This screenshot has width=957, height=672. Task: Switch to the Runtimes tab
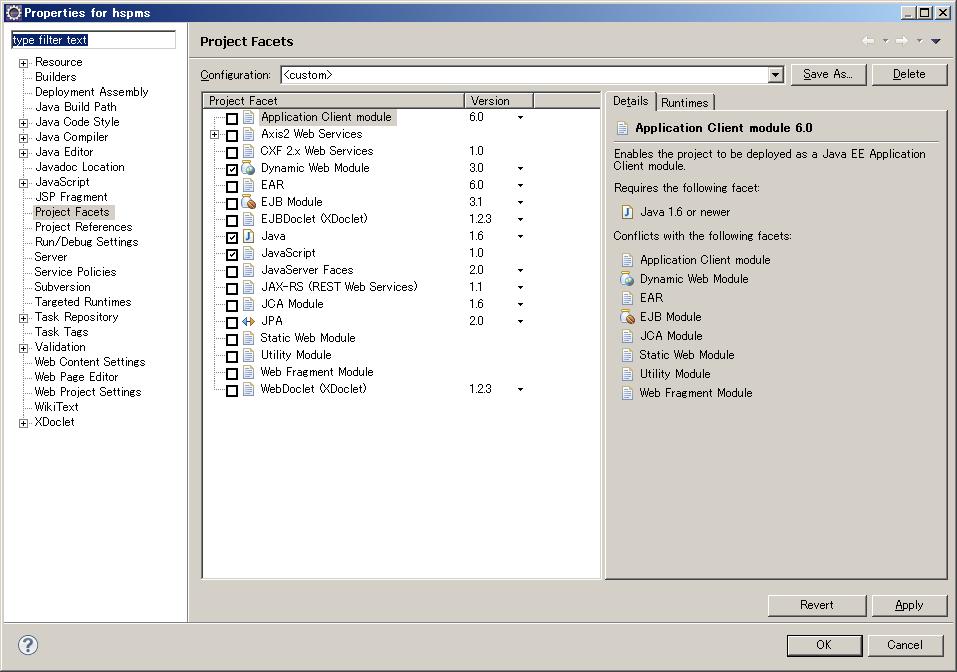(684, 103)
